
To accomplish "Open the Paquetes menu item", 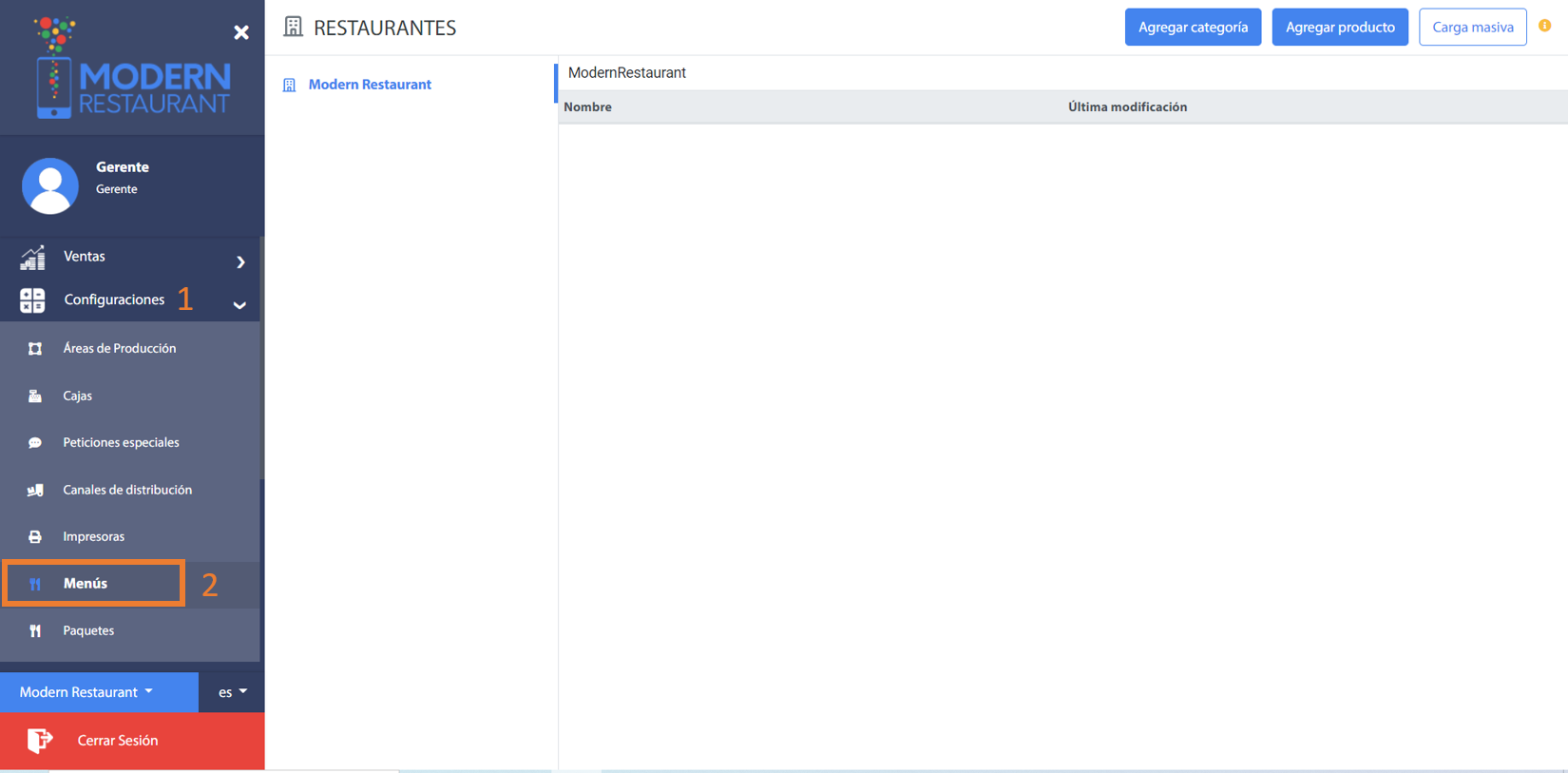I will (88, 630).
